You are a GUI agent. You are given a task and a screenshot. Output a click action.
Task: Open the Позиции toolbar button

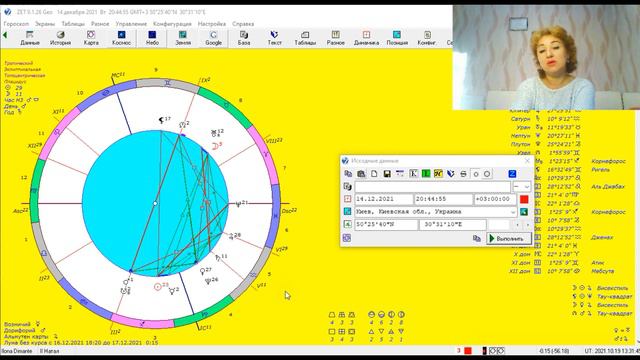[397, 38]
